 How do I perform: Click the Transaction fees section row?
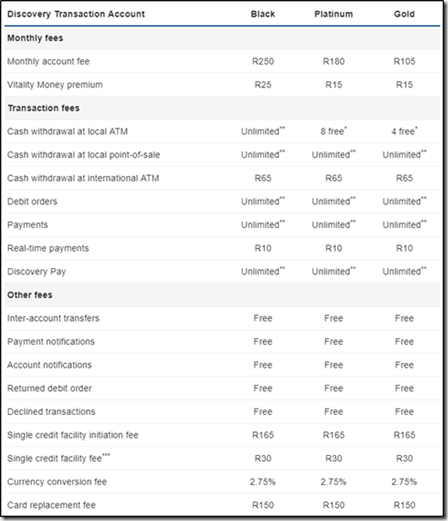(x=222, y=108)
